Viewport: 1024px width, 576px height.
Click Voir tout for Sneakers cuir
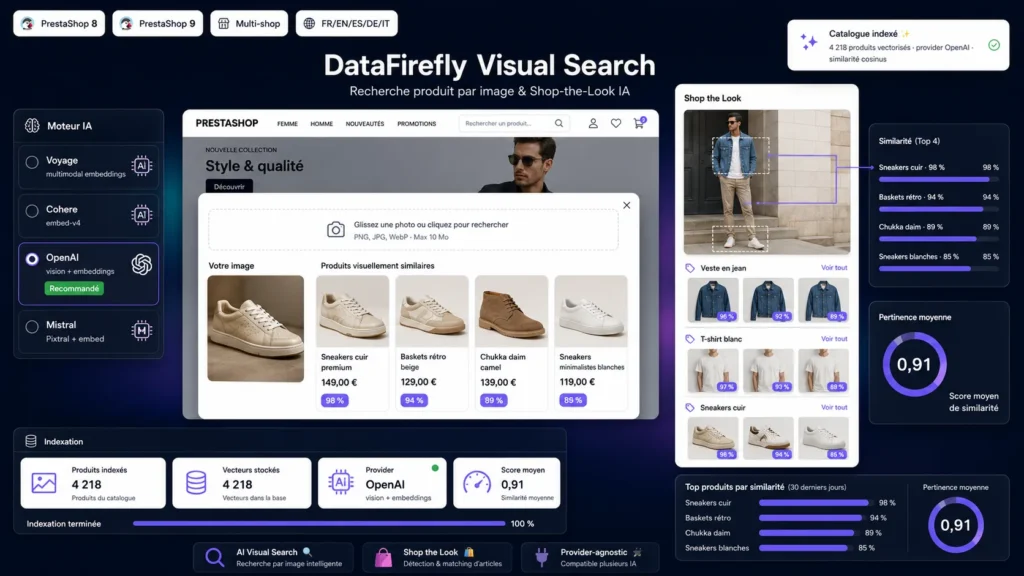[834, 408]
